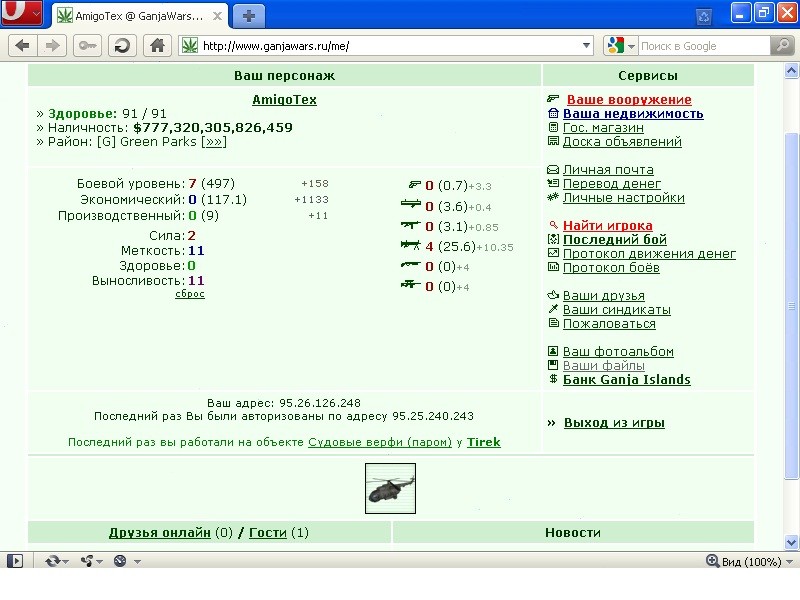Open Последний бой link
The image size is (800, 600).
[x=615, y=239]
